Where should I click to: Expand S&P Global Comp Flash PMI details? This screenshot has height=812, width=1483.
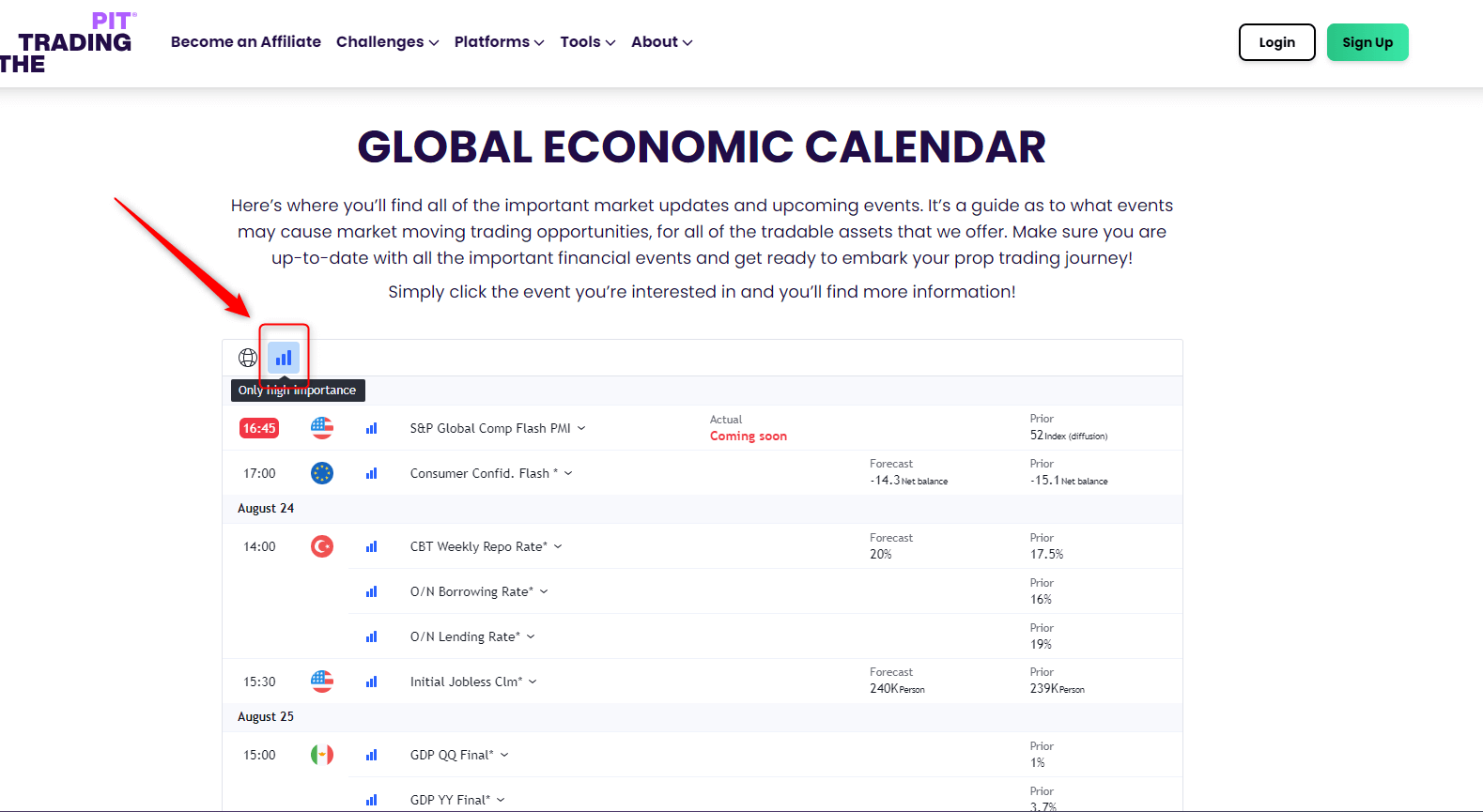click(497, 428)
